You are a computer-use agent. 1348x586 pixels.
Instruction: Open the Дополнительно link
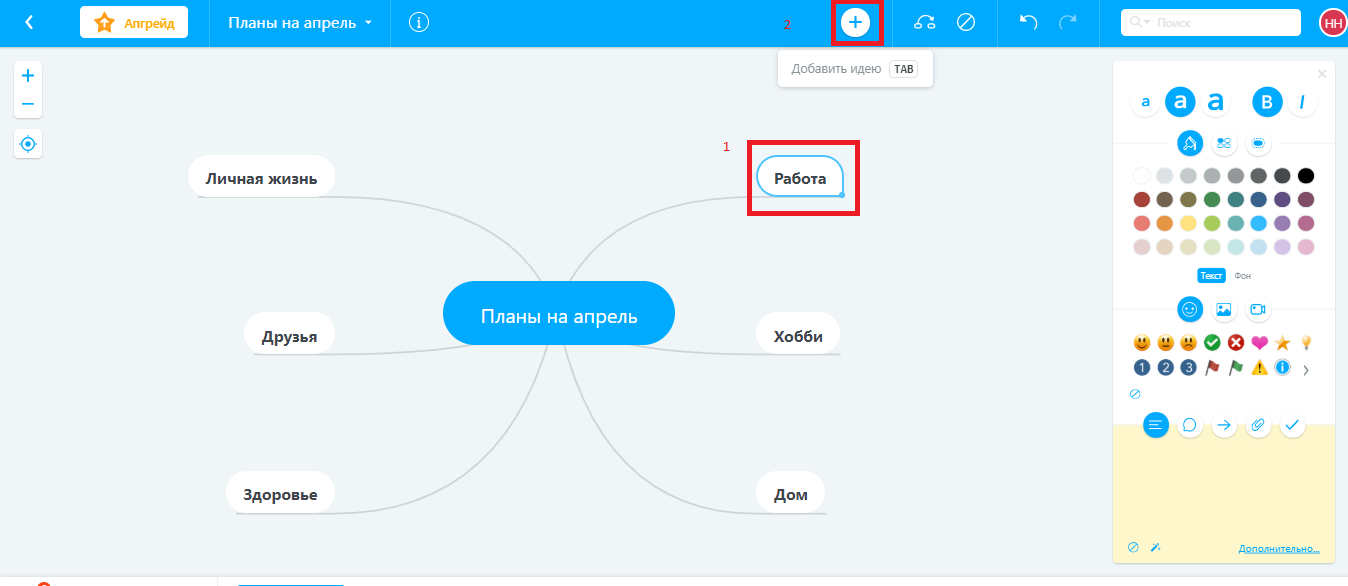pos(1278,549)
